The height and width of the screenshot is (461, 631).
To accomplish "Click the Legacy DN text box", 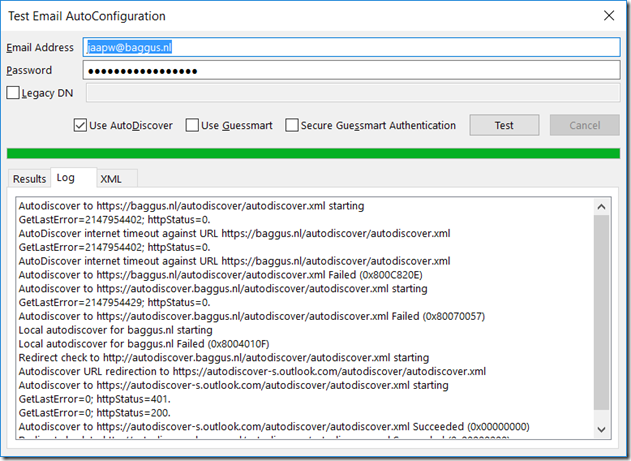I will click(x=350, y=93).
